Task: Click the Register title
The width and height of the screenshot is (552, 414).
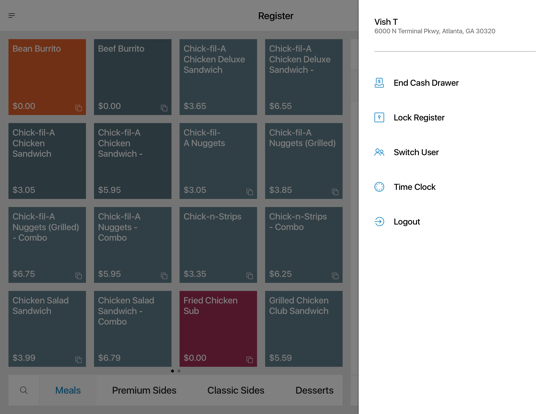Action: (276, 16)
